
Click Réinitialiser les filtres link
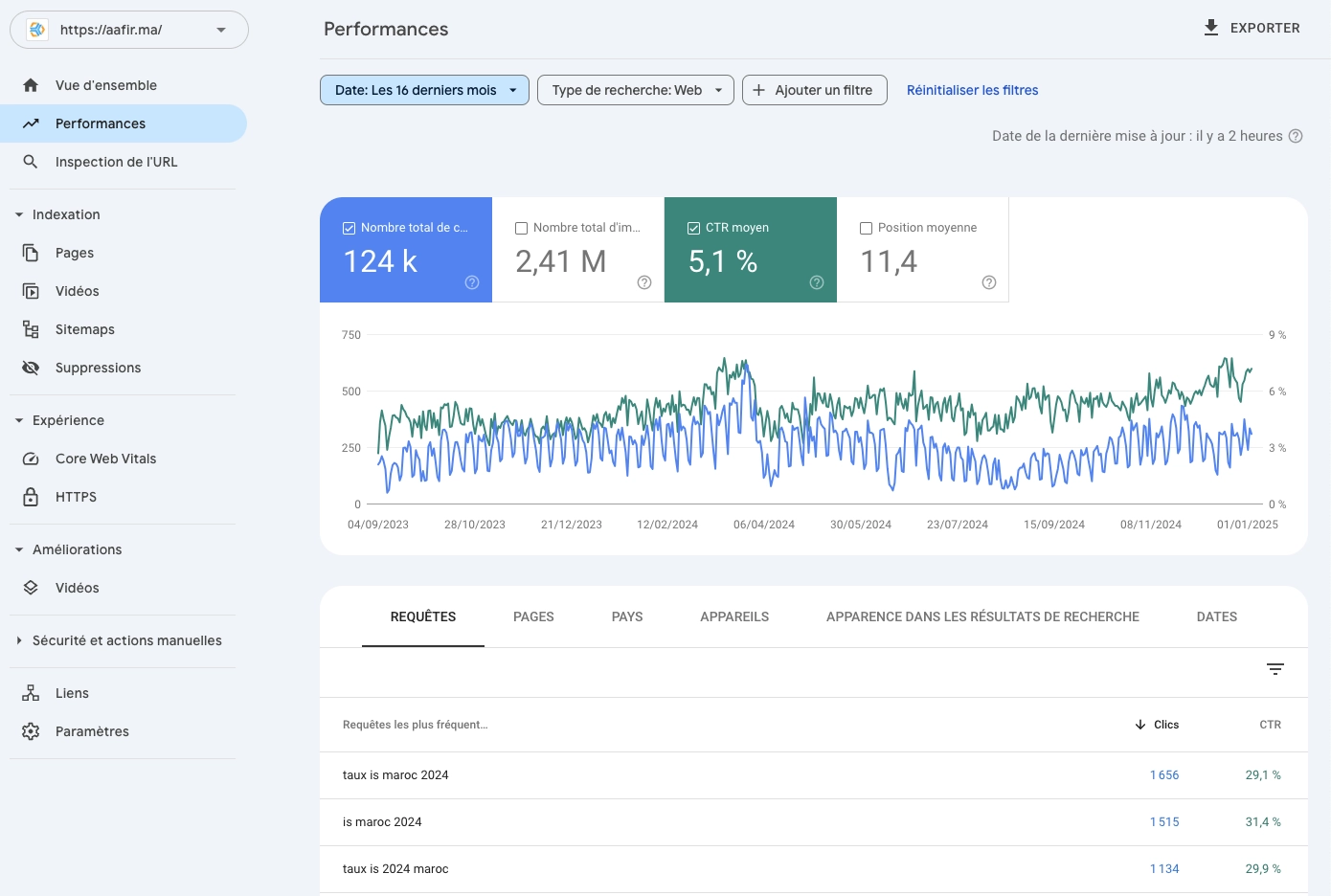click(972, 90)
